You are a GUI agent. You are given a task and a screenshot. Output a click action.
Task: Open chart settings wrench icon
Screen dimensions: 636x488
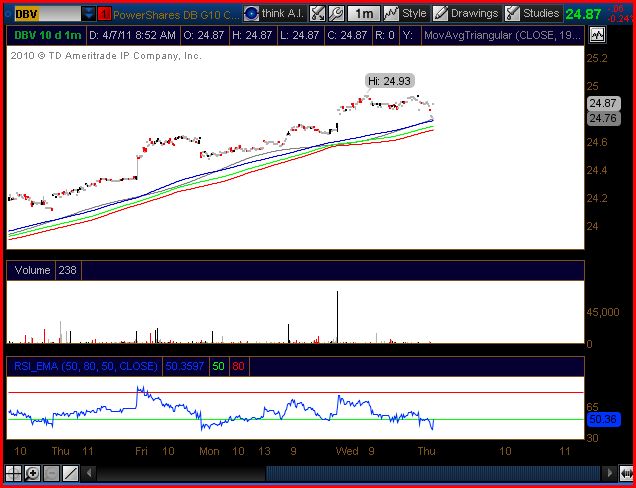point(336,14)
